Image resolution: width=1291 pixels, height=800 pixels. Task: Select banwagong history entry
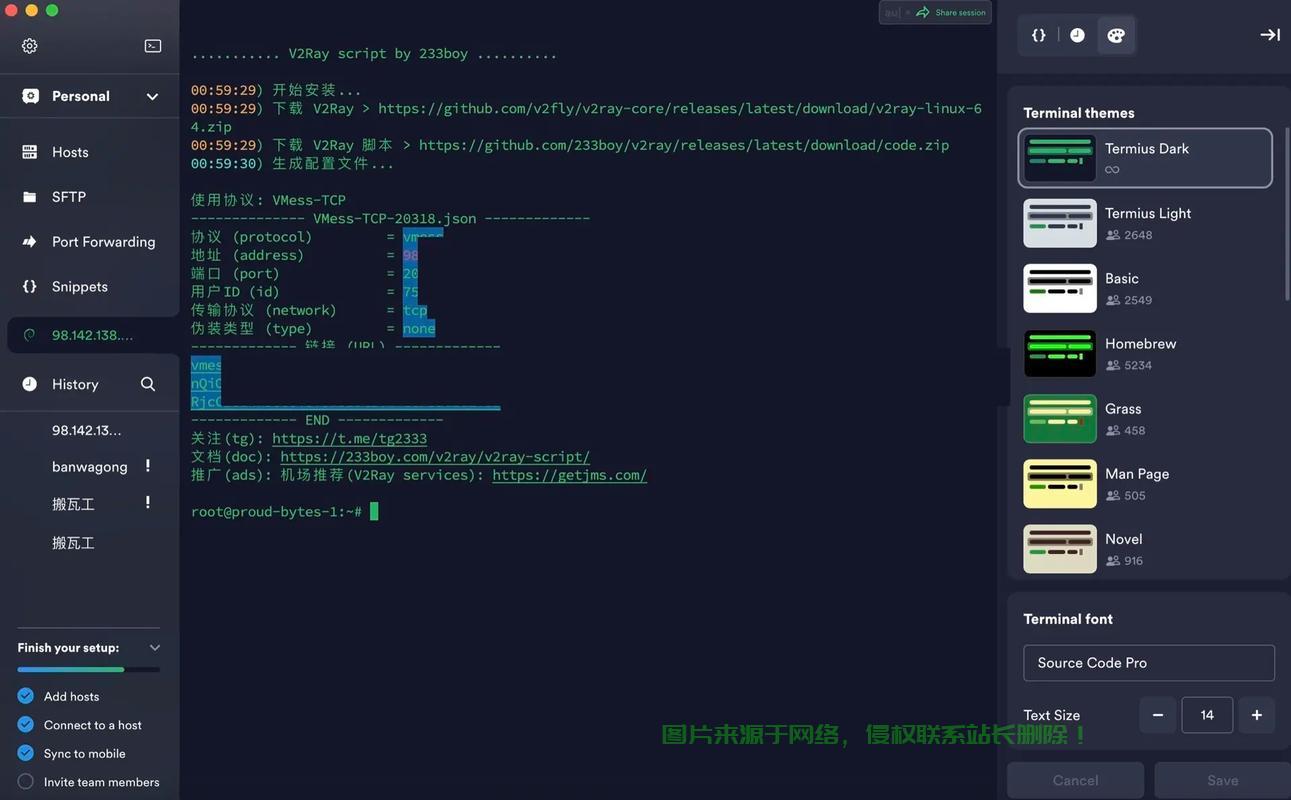pos(90,467)
